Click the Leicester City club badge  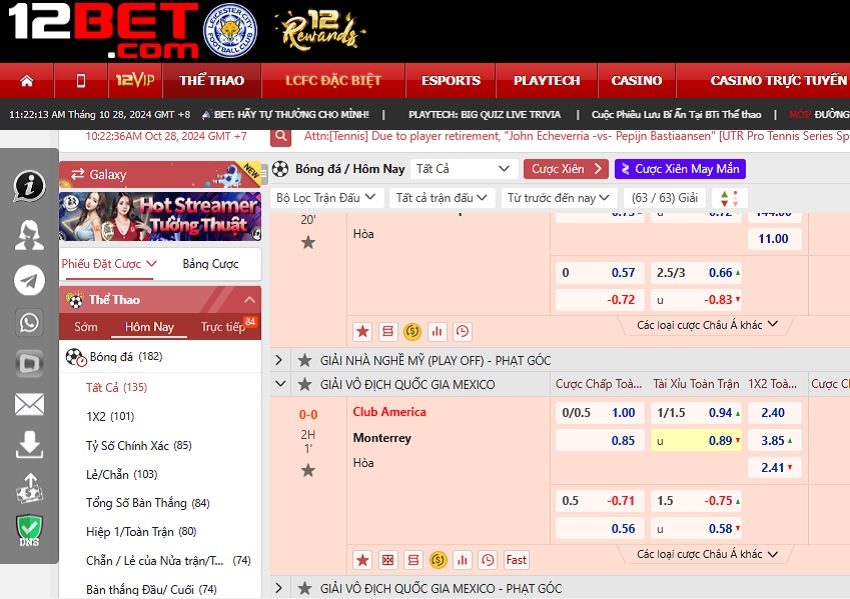(230, 31)
